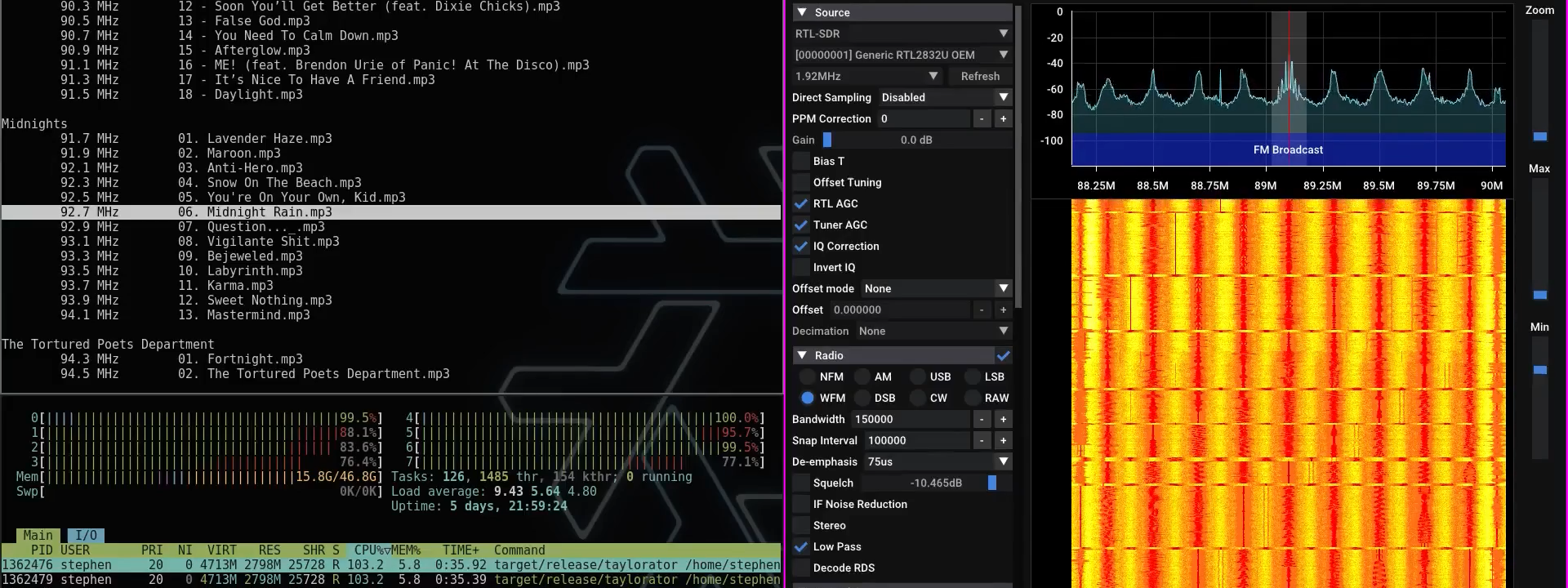Image resolution: width=1568 pixels, height=588 pixels.
Task: Click the PPM Correction minus button
Action: [x=982, y=118]
